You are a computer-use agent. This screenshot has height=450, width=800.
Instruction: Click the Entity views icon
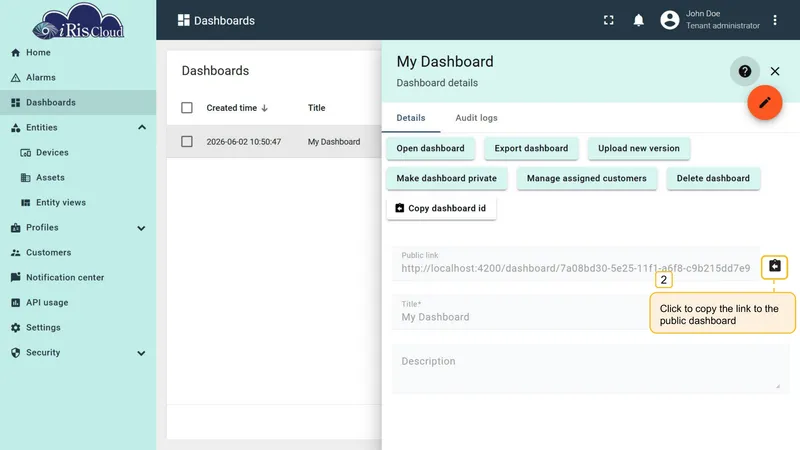click(26, 203)
